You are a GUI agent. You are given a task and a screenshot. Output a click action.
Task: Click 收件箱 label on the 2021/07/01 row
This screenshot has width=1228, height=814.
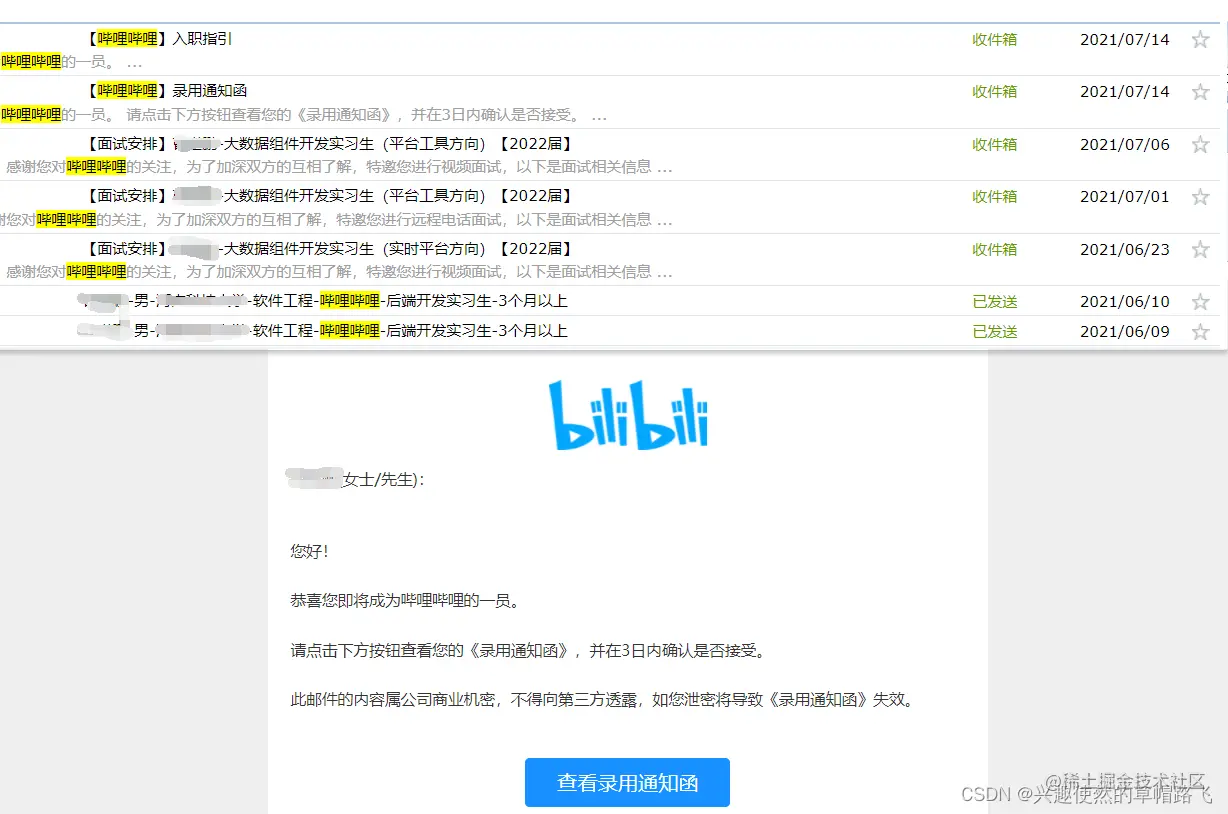995,197
